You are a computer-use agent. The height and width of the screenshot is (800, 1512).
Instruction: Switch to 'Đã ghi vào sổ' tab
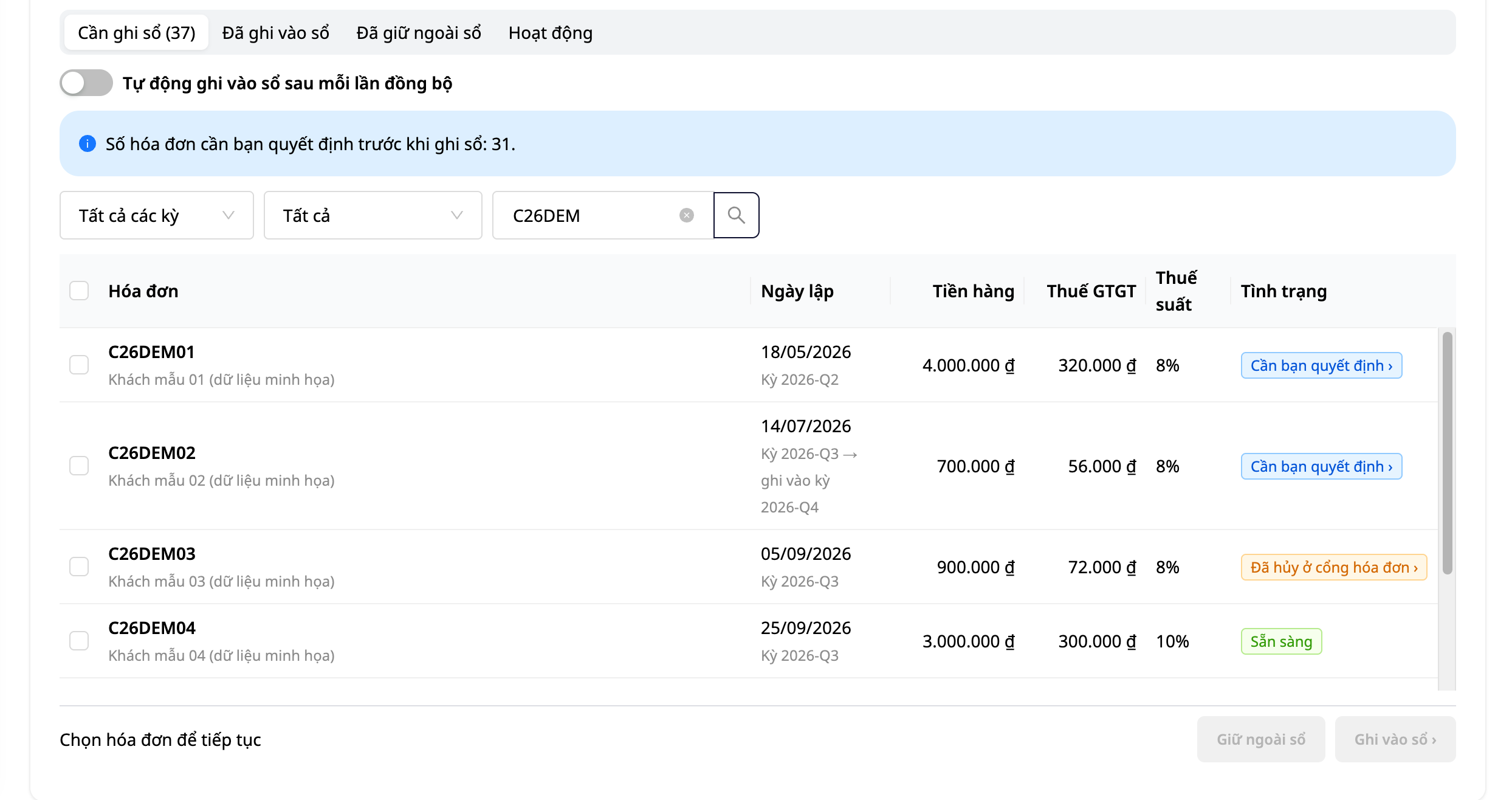coord(276,33)
